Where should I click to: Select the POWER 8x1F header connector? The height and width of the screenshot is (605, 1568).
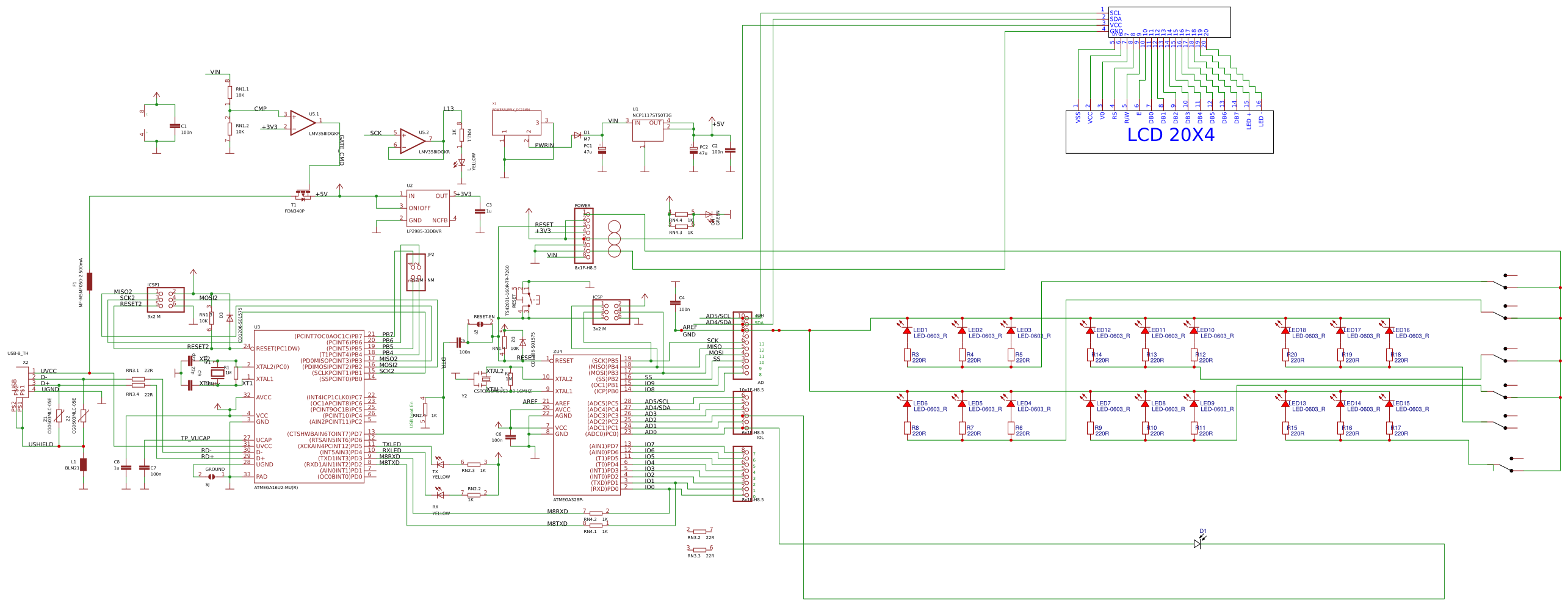point(583,236)
